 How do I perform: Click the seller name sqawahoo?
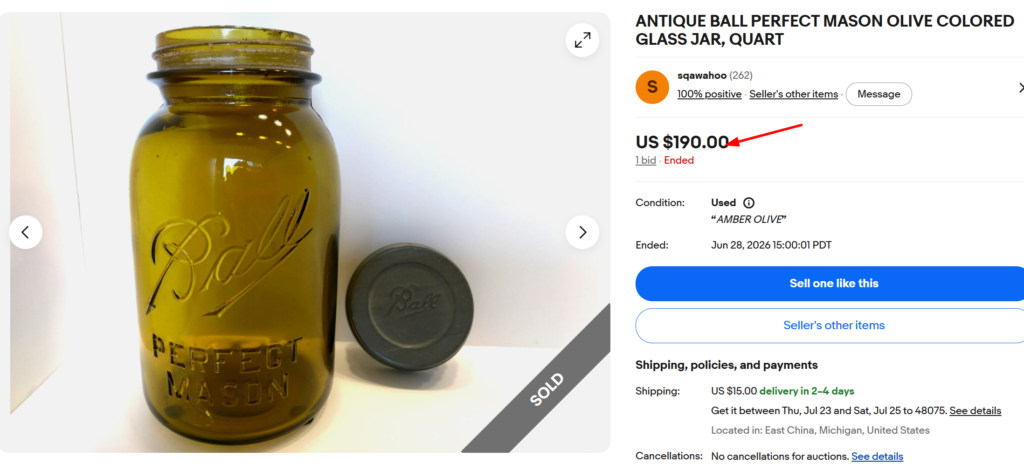click(x=702, y=76)
